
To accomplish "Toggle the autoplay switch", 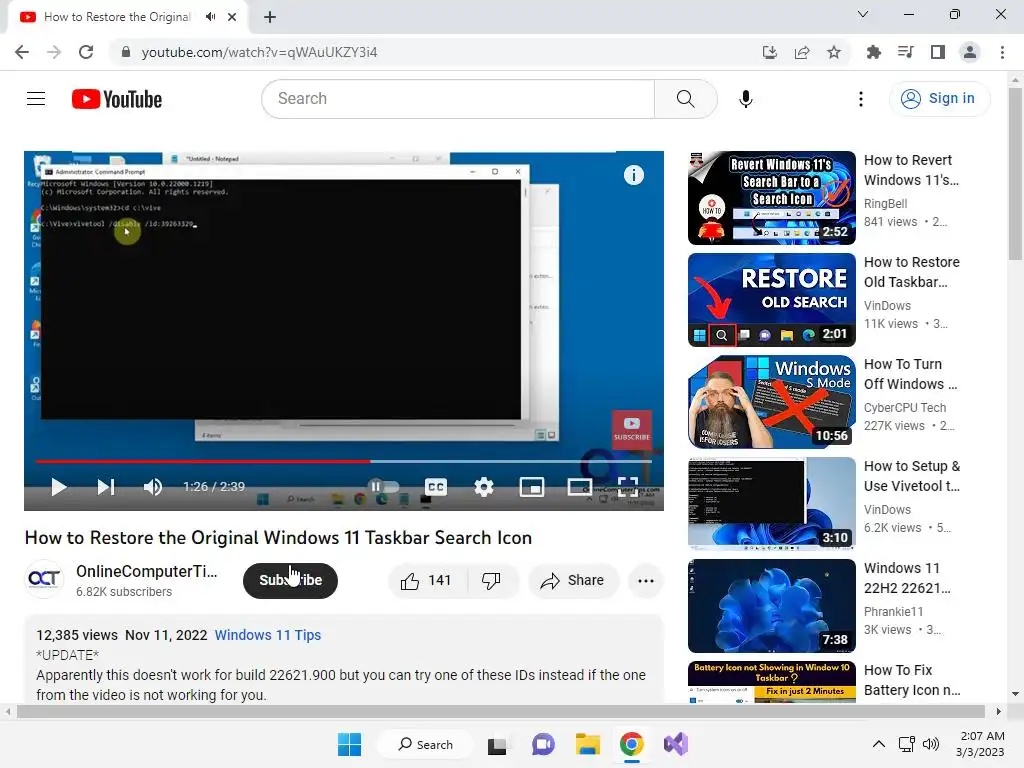I will click(x=383, y=487).
